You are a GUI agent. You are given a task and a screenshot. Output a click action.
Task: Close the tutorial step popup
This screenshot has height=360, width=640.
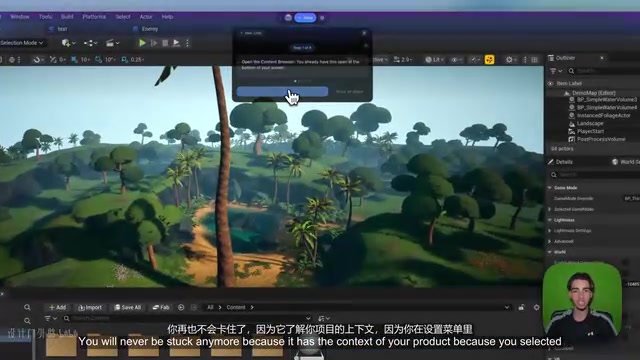pyautogui.click(x=364, y=33)
